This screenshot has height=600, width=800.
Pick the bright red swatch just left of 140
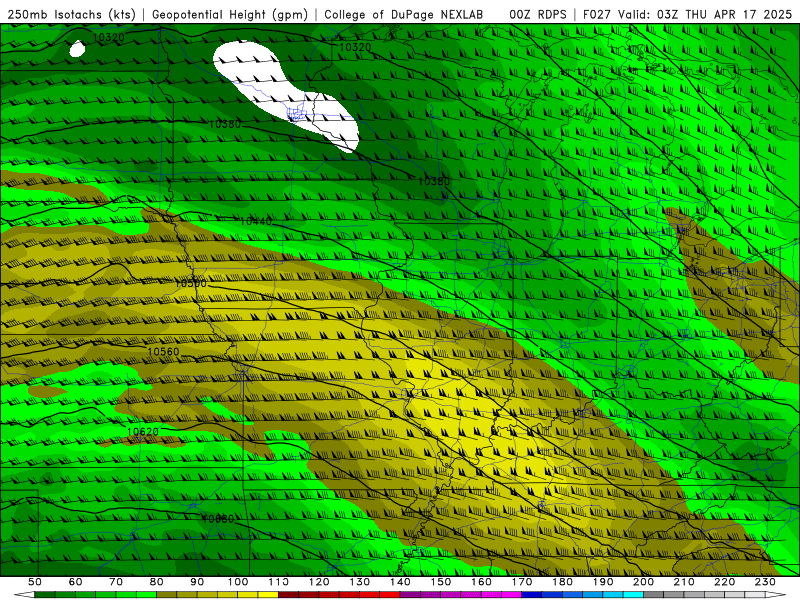point(390,595)
